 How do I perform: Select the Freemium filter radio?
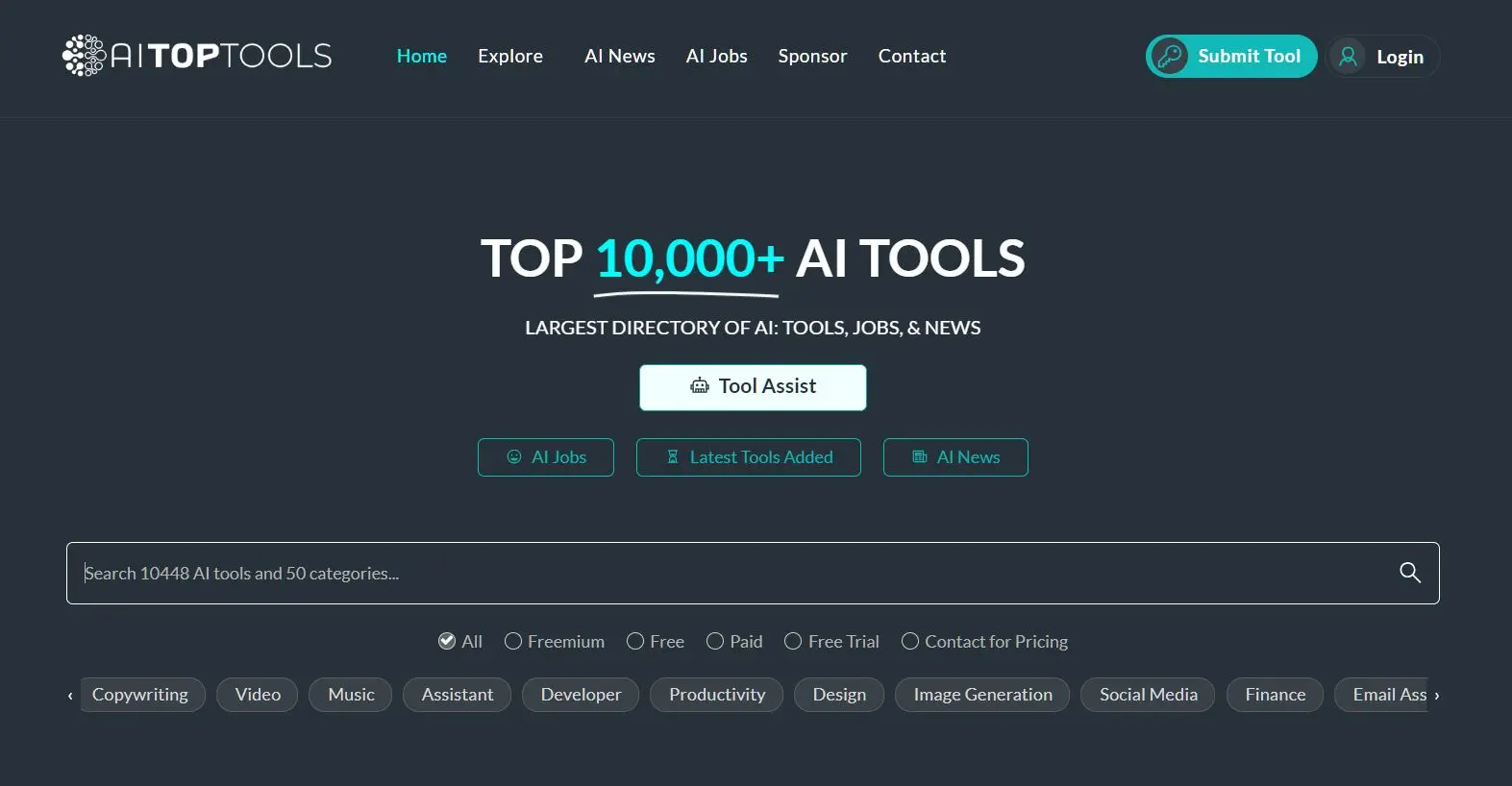pyautogui.click(x=513, y=641)
